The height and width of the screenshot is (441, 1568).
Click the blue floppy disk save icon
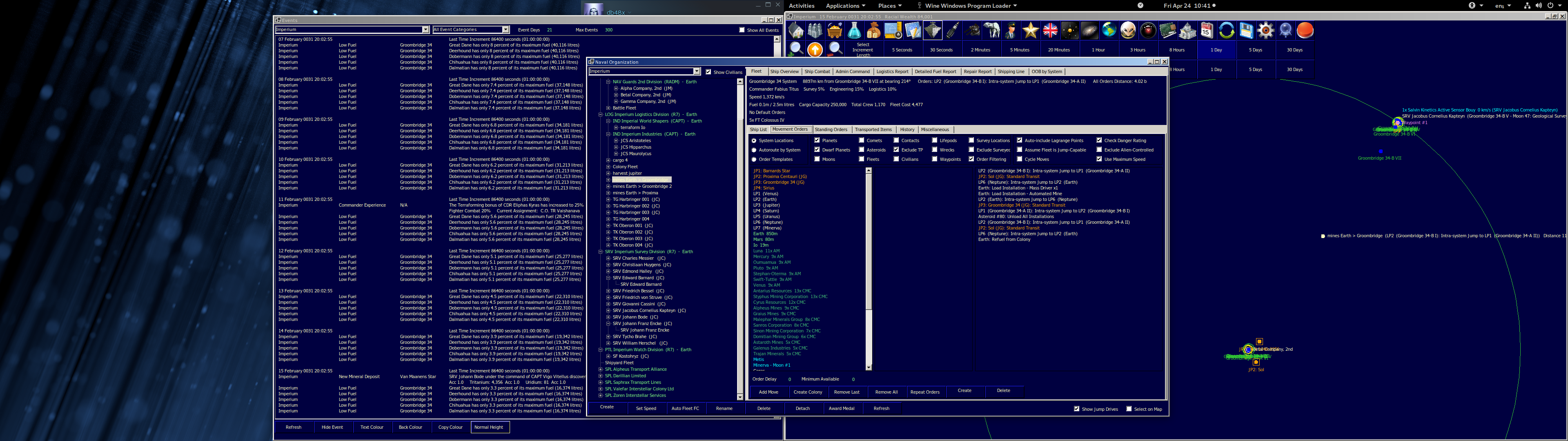point(1246,31)
